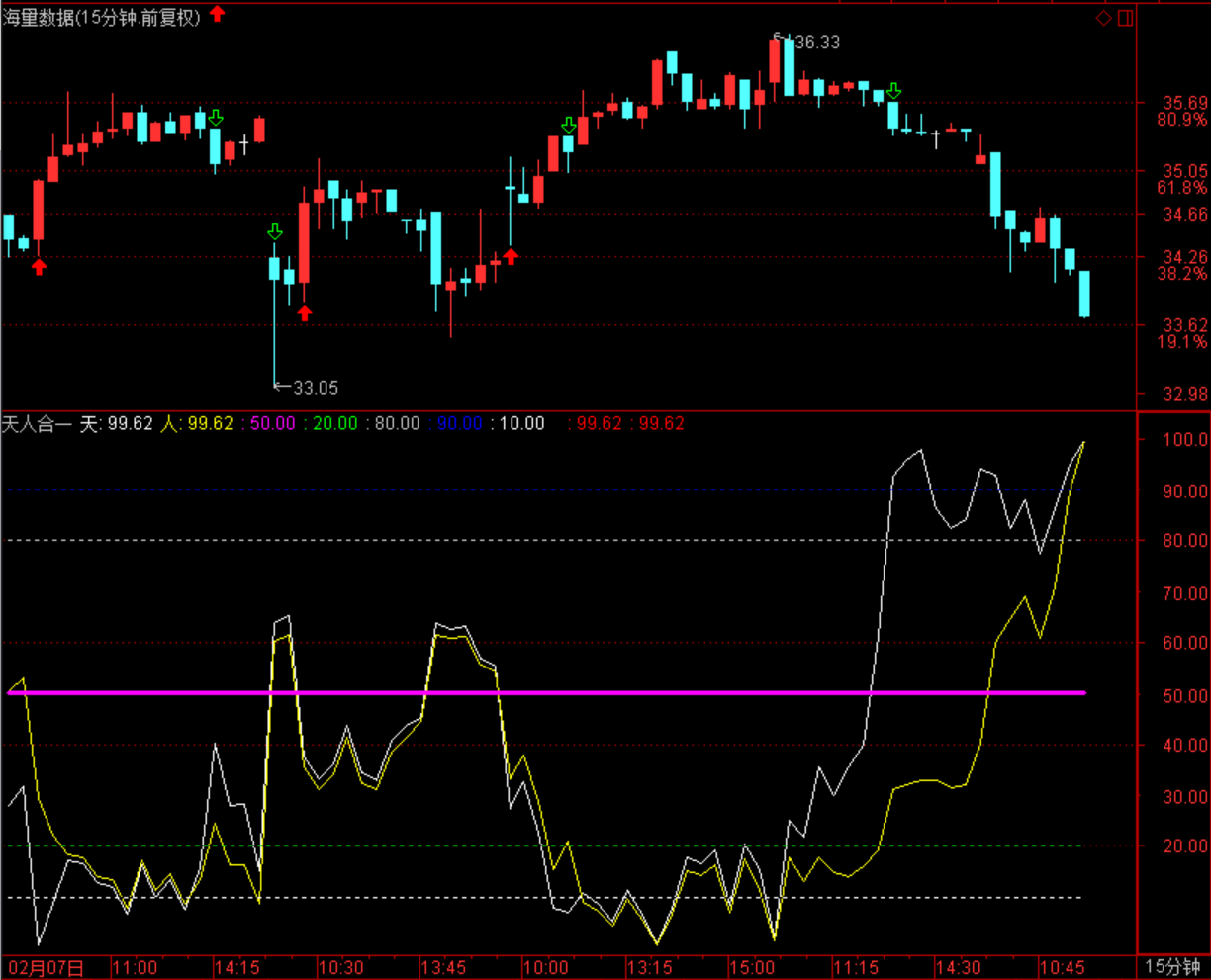Click the 14:15 time axis label
This screenshot has height=980, width=1211.
[x=237, y=967]
